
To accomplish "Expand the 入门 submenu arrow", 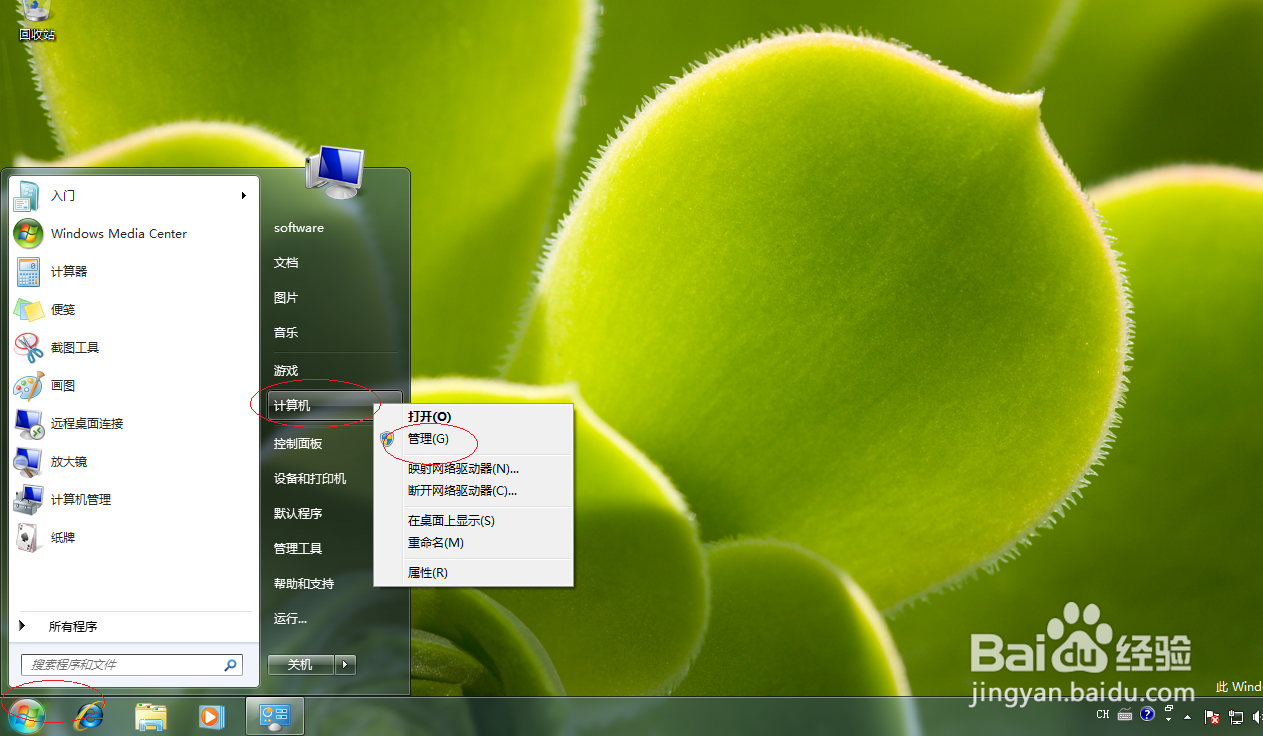I will coord(243,195).
